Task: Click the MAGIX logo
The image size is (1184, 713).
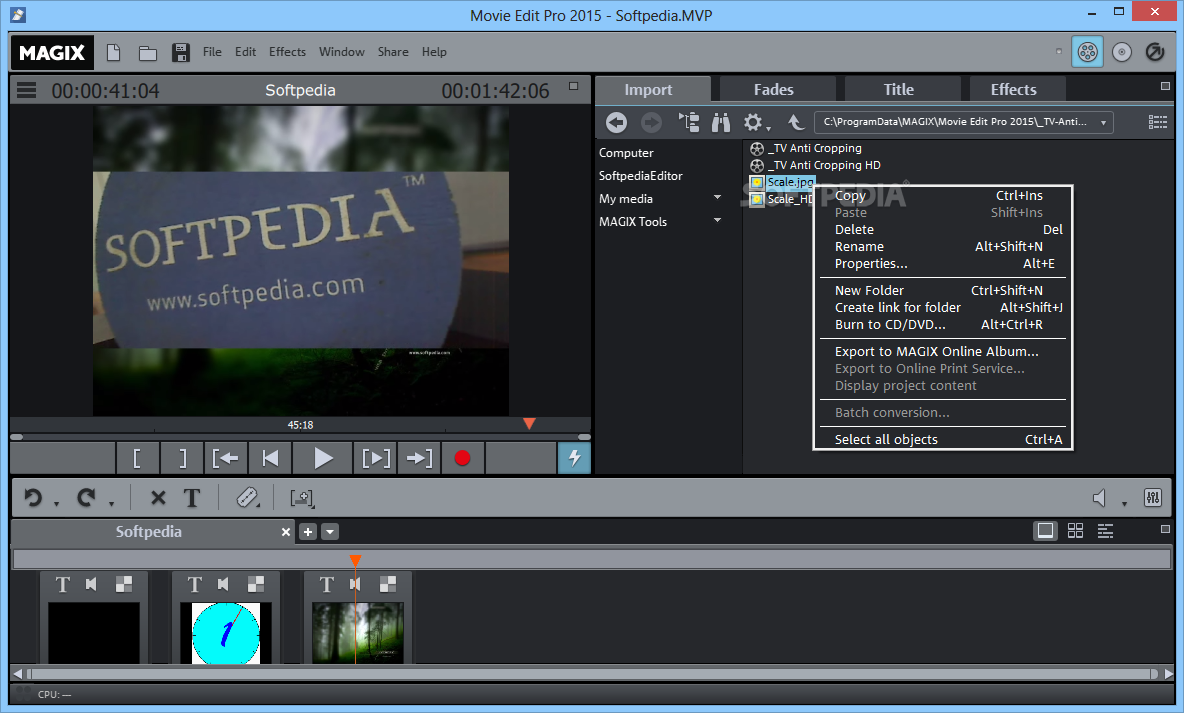Action: (x=52, y=52)
